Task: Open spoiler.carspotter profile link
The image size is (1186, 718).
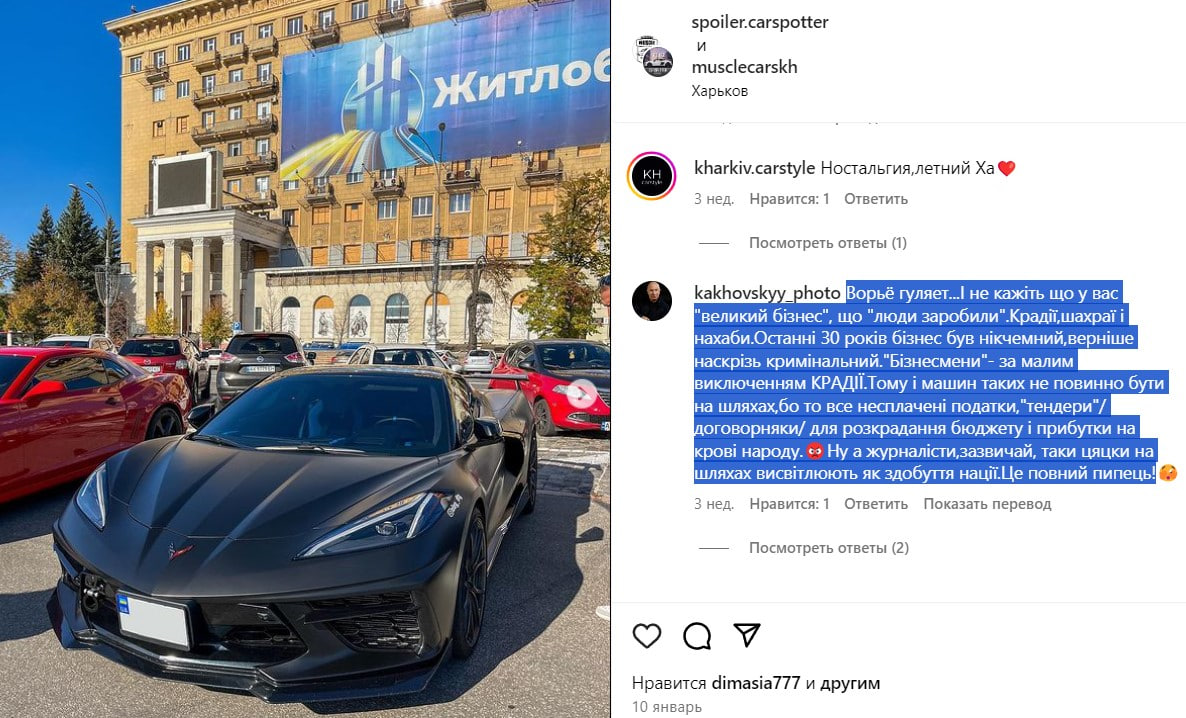Action: (759, 23)
